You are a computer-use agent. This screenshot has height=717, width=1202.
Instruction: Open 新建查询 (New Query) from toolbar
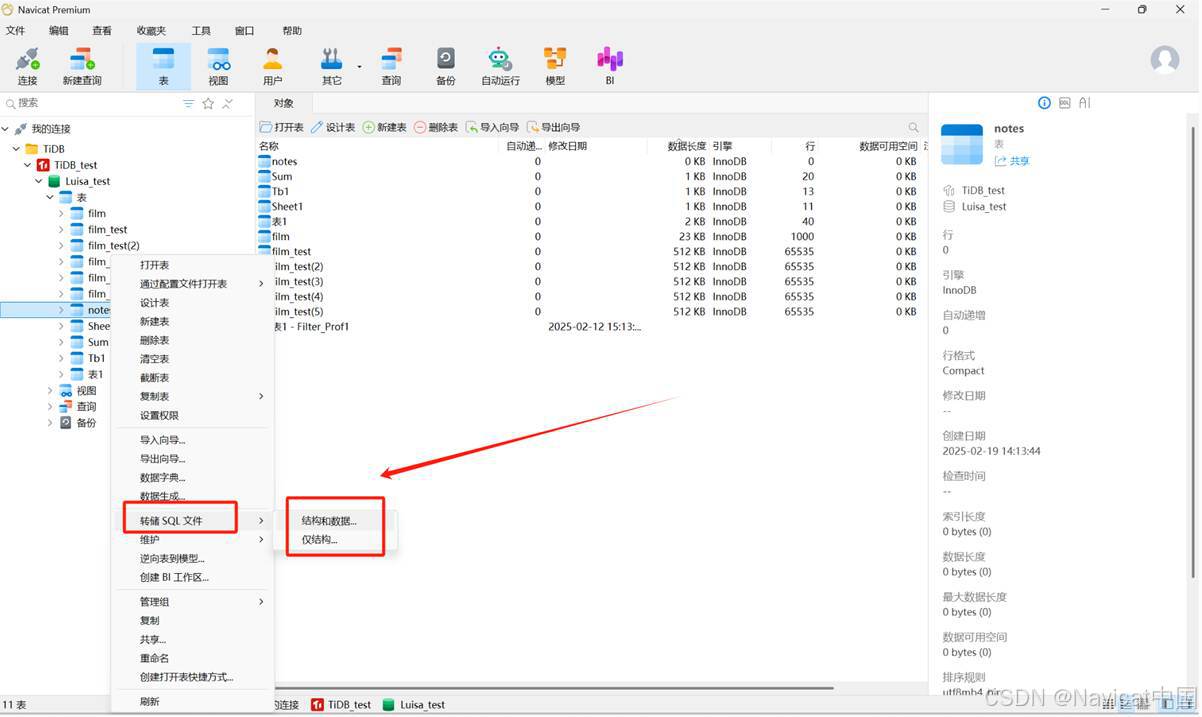pyautogui.click(x=82, y=66)
